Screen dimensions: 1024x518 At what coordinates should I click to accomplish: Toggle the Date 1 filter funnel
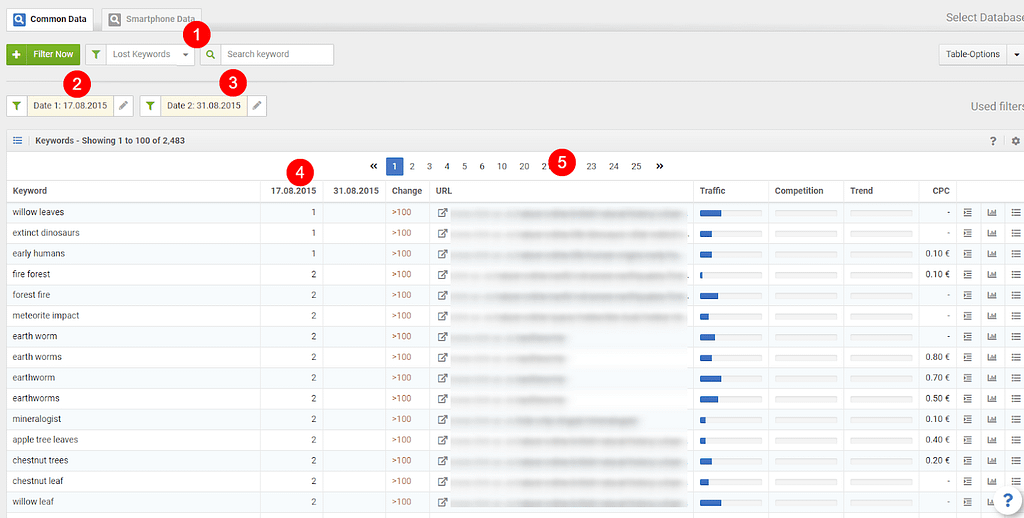click(x=17, y=105)
